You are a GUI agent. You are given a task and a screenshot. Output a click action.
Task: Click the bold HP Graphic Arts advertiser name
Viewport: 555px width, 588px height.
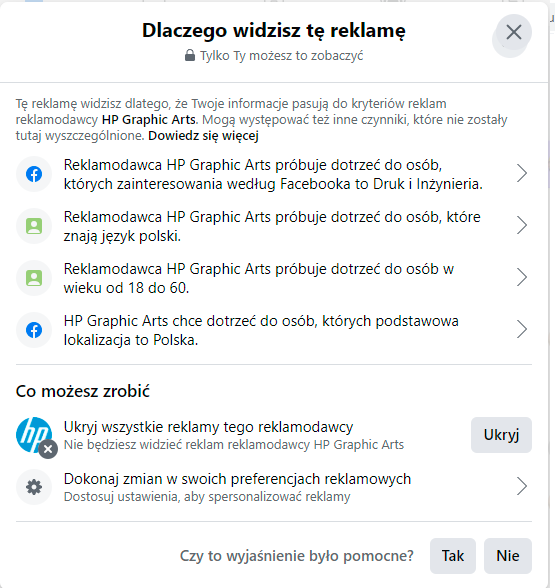click(149, 120)
